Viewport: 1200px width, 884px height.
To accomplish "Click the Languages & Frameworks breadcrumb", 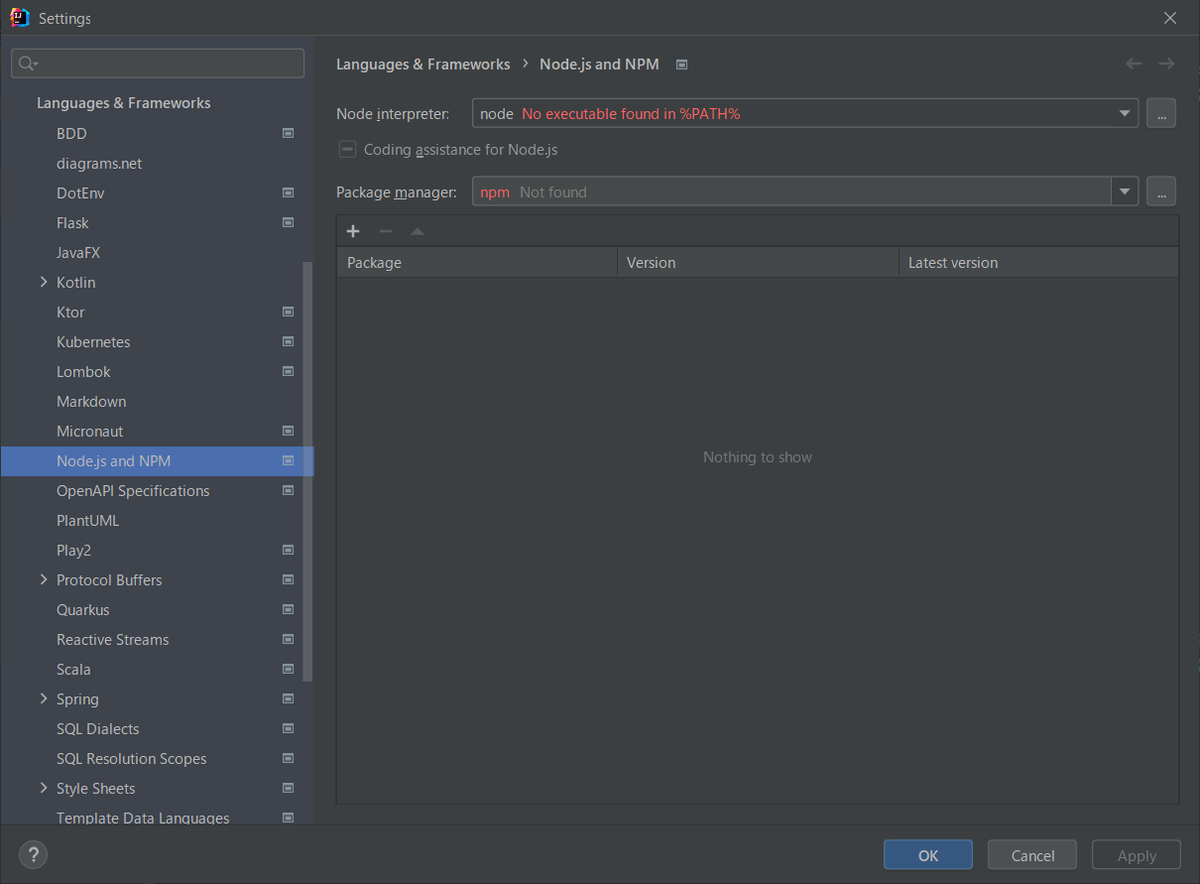I will tap(423, 64).
